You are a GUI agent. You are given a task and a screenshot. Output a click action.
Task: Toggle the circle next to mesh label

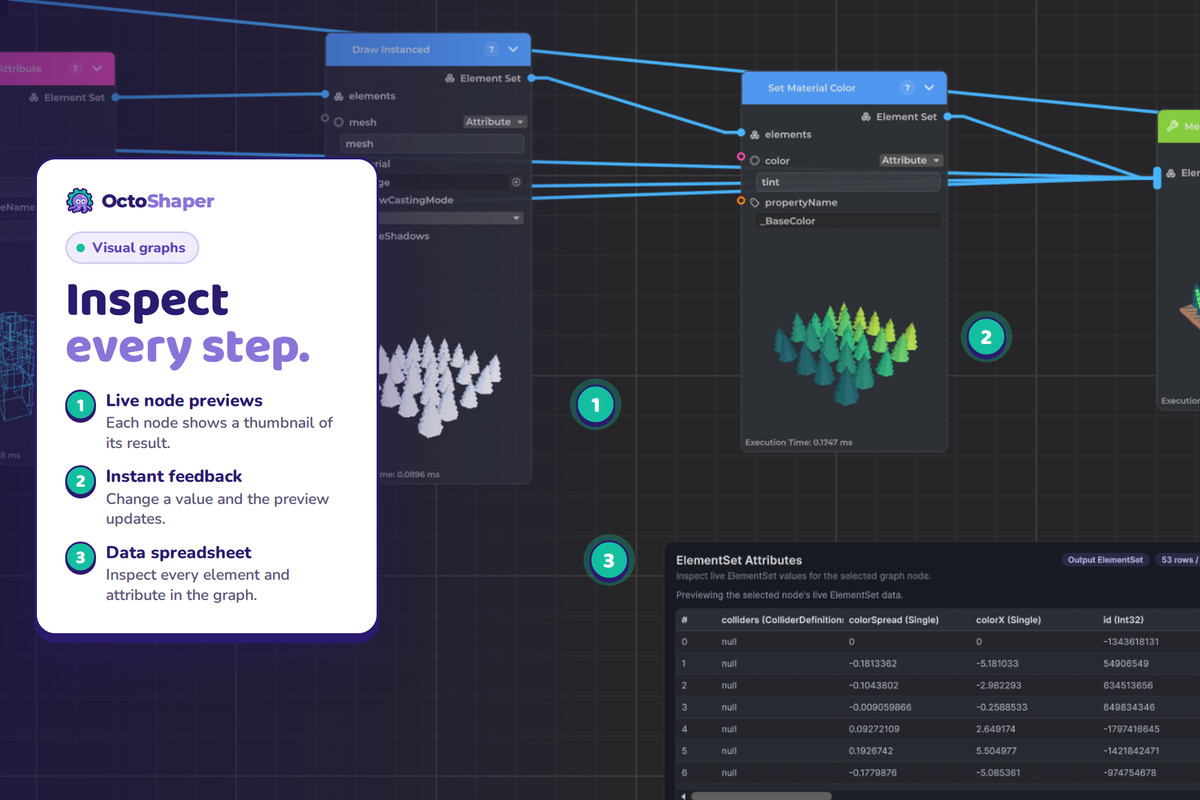(x=339, y=122)
